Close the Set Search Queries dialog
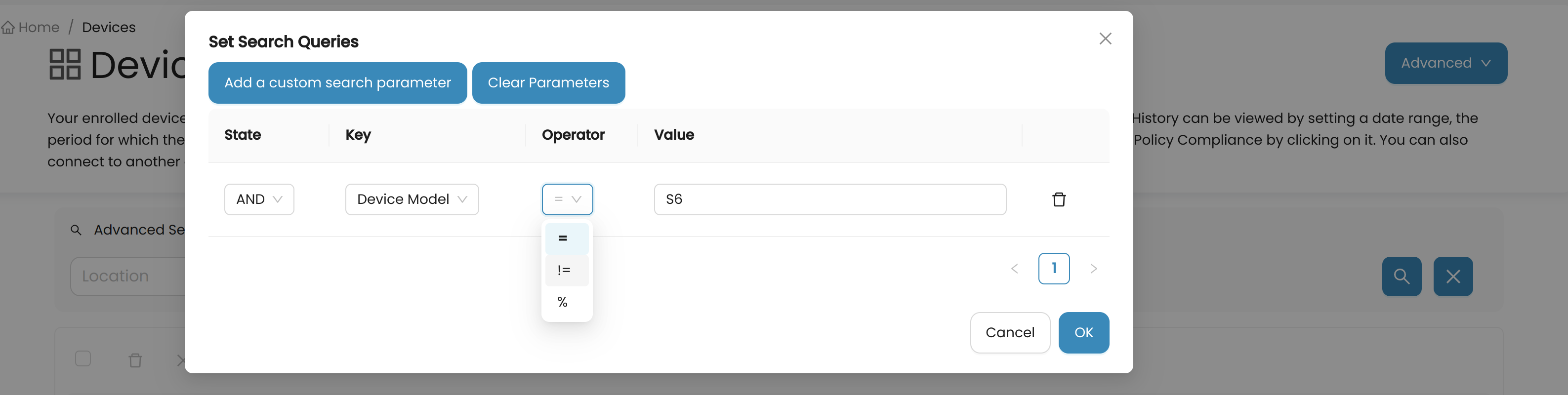 [x=1106, y=39]
